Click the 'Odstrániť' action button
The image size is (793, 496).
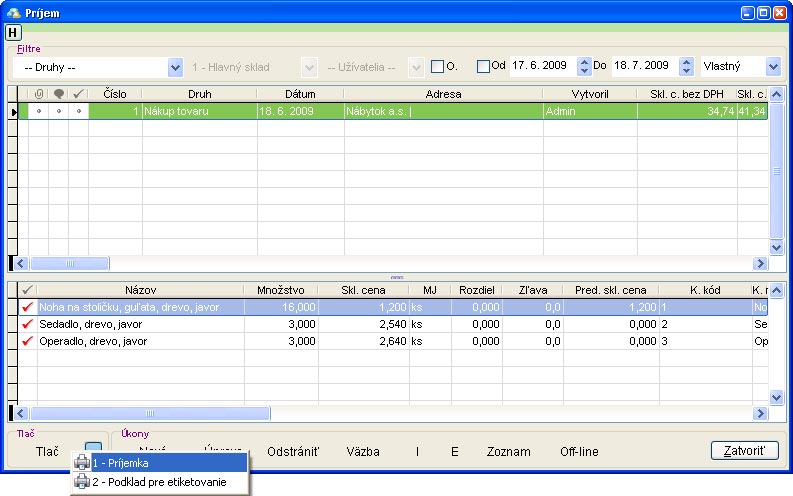click(x=293, y=452)
